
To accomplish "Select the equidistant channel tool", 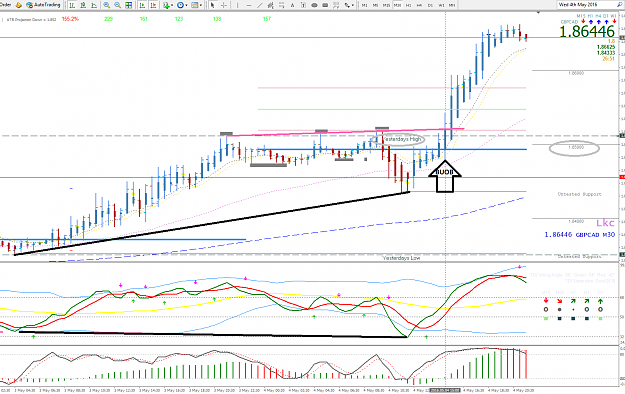I will click(x=270, y=5).
